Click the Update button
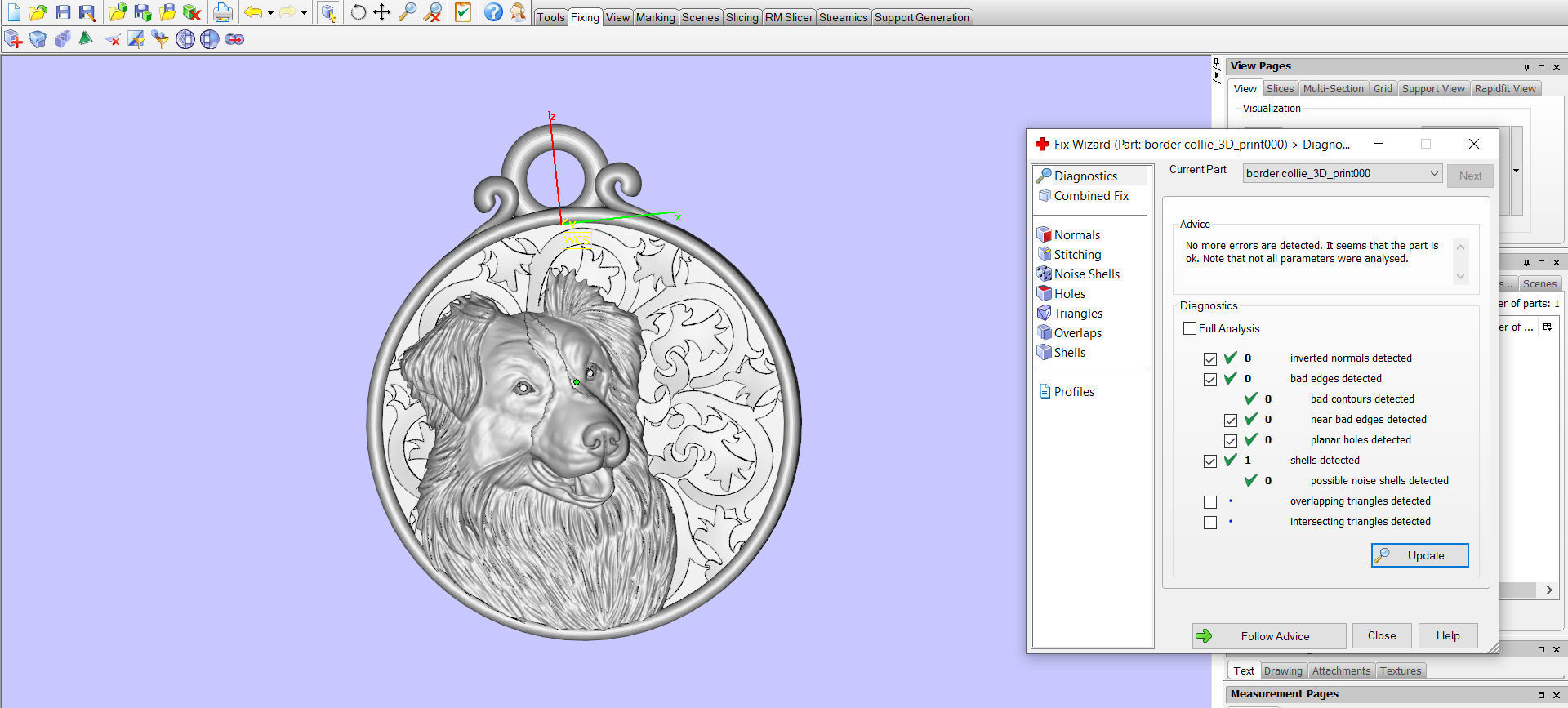The height and width of the screenshot is (708, 1568). point(1420,555)
